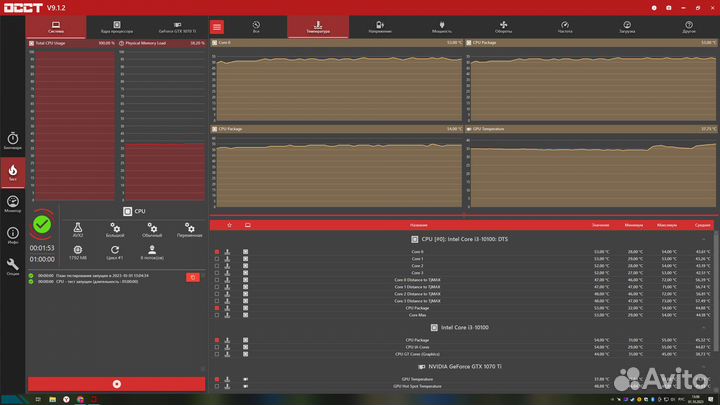This screenshot has width=720, height=405.
Task: Collapse the Intel Core i3-10100 sensor group
Action: [x=703, y=327]
